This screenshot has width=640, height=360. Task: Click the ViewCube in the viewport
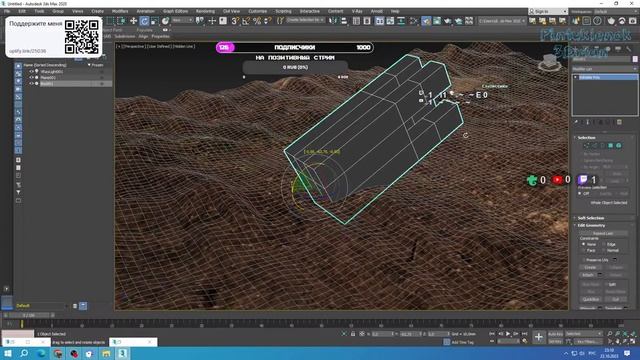tap(550, 62)
